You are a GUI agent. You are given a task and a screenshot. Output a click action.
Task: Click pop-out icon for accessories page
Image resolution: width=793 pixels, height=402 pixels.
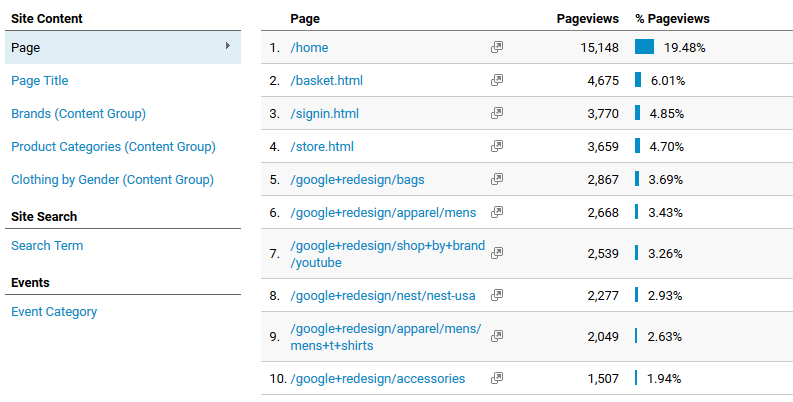pos(497,378)
